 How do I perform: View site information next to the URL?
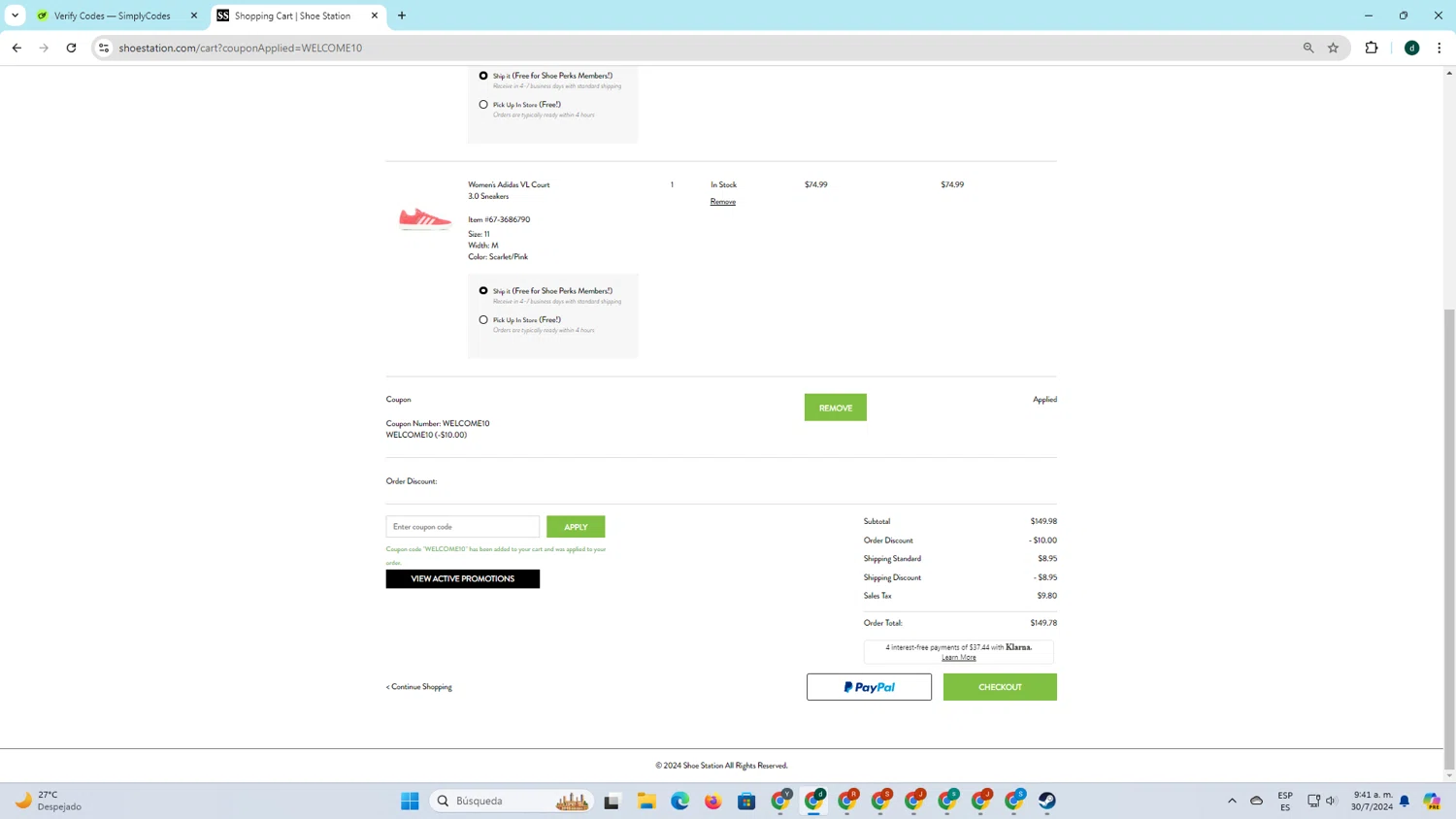click(104, 48)
